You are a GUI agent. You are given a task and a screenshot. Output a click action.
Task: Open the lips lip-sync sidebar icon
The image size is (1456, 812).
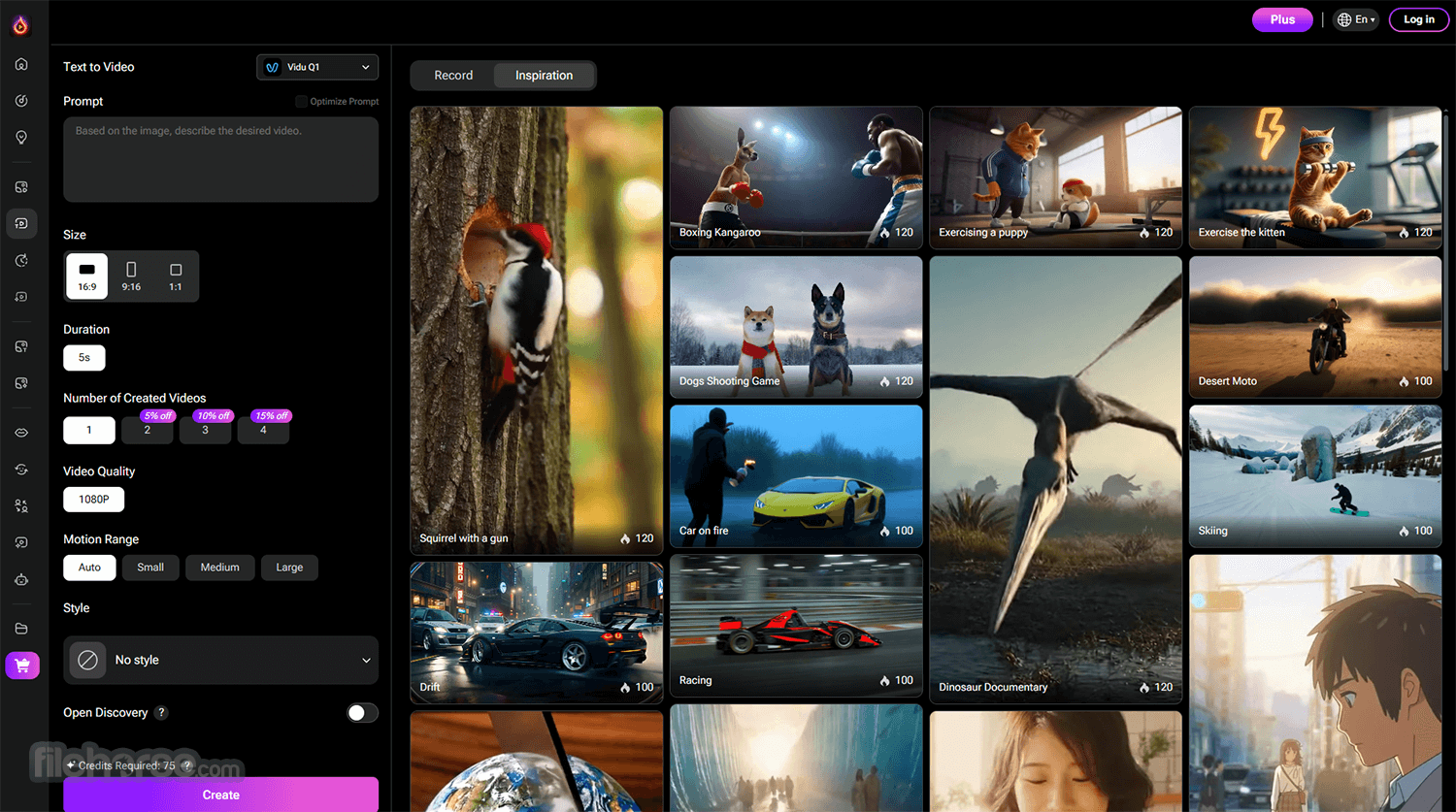[x=21, y=433]
